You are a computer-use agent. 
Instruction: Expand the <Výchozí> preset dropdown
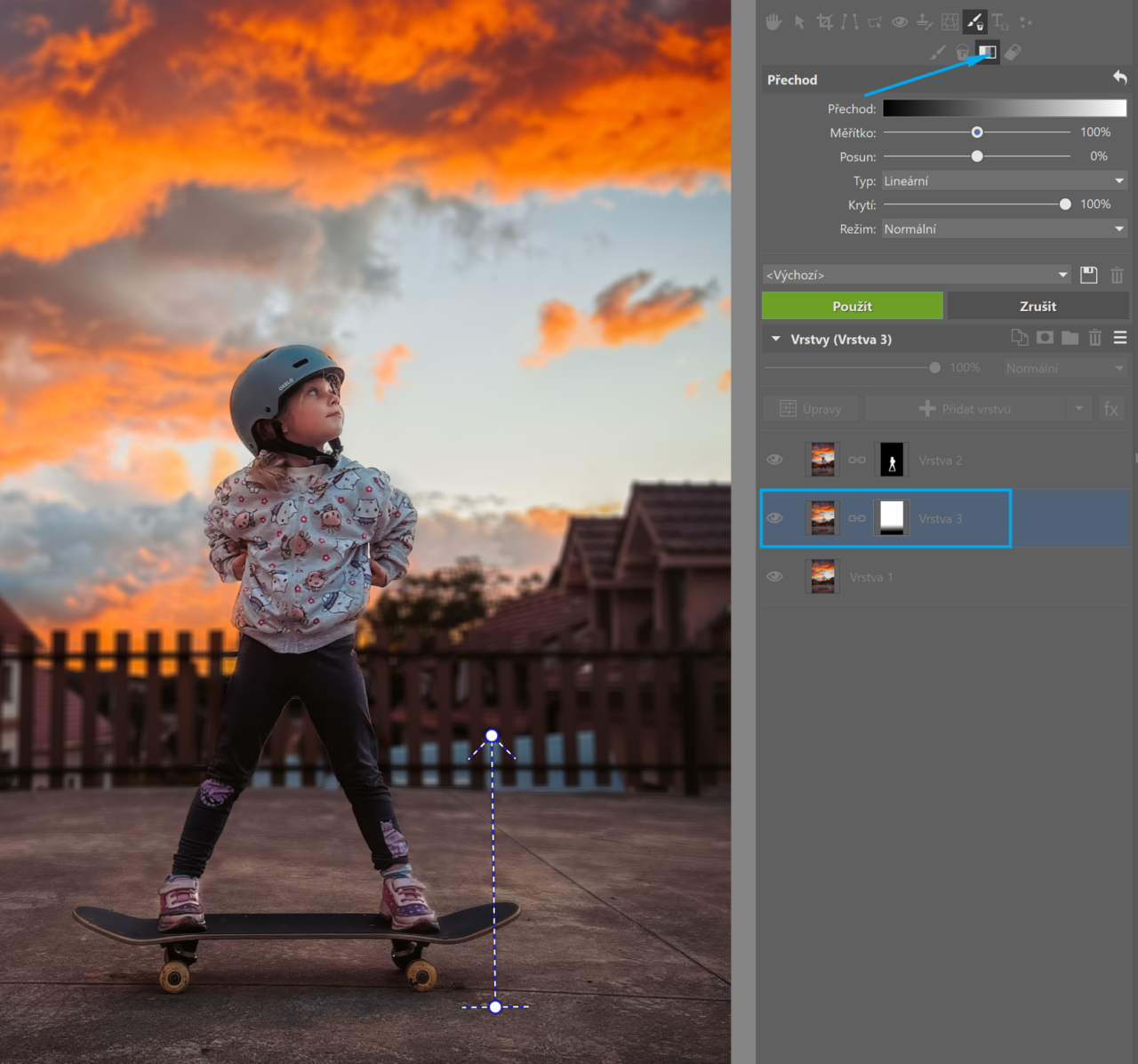click(916, 275)
